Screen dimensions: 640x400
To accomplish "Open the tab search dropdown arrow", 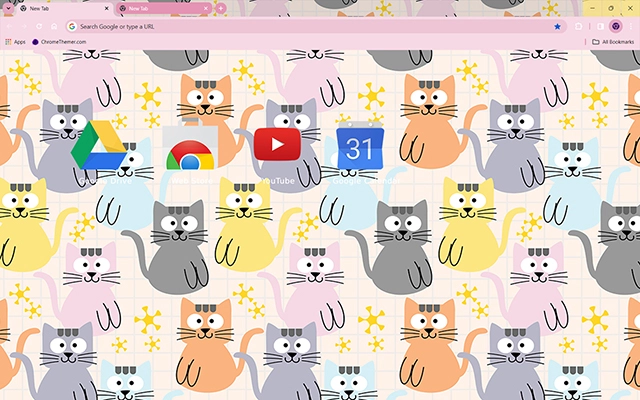I will pos(8,8).
